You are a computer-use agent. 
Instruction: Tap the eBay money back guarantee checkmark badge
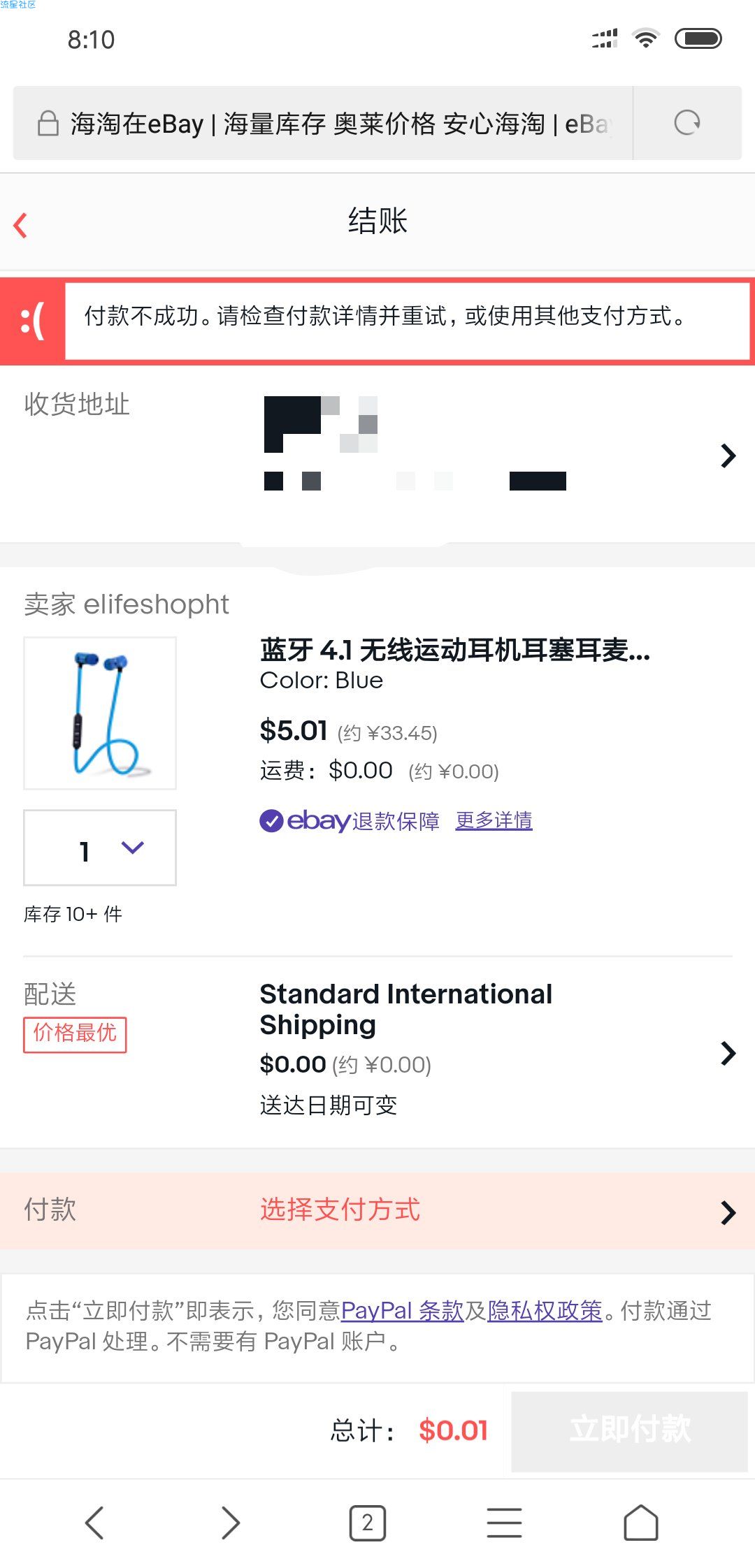click(271, 820)
